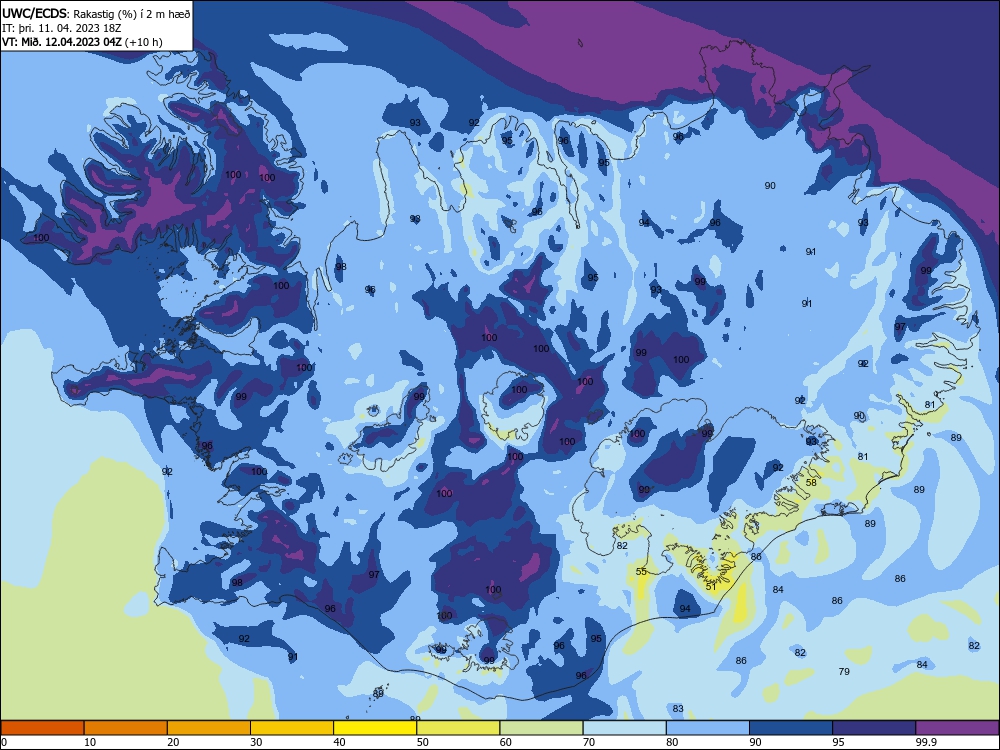The image size is (1000, 750).
Task: Click the humidity value '79' on the map
Action: click(x=844, y=671)
